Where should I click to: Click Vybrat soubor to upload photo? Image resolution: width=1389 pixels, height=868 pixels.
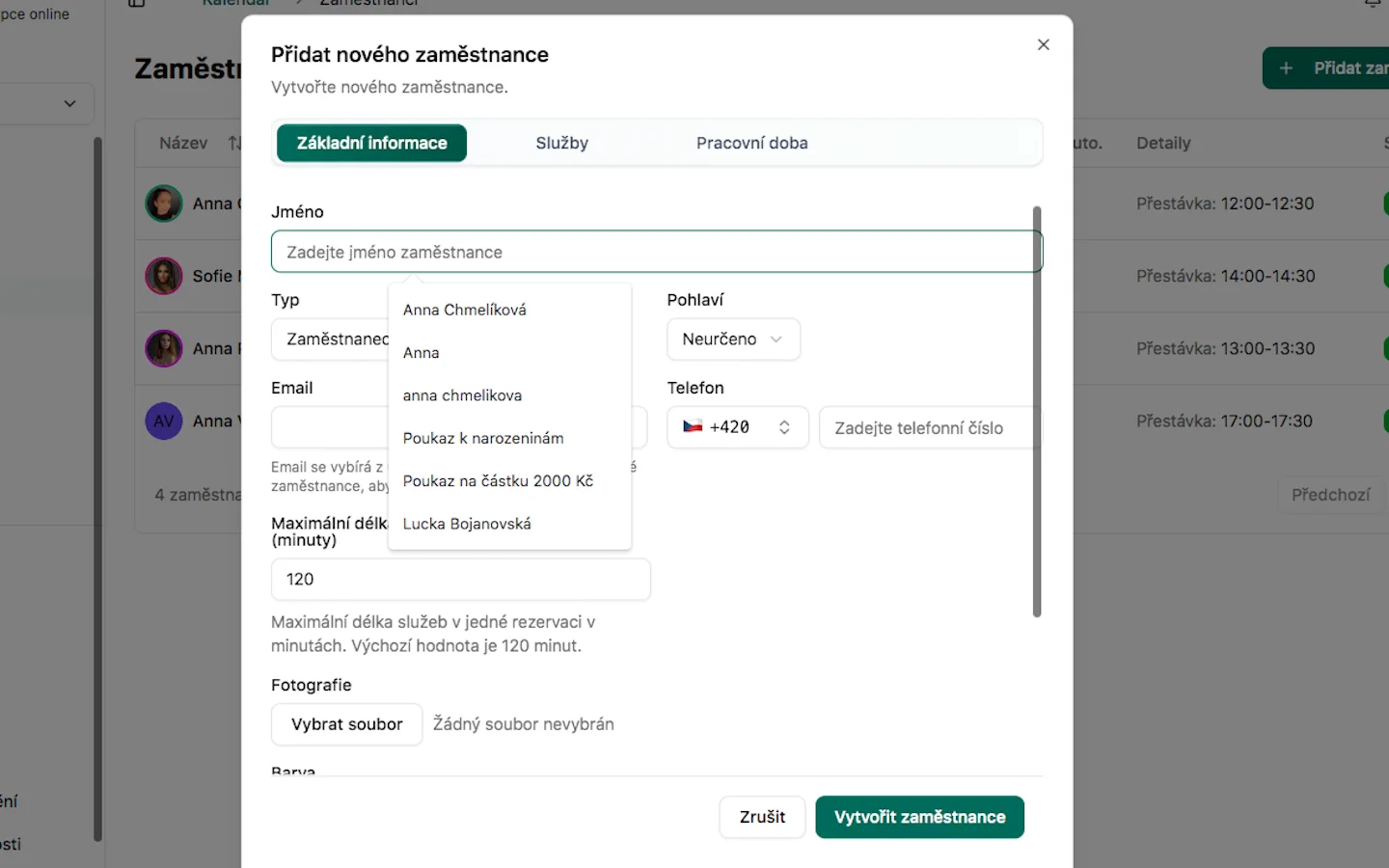pos(346,724)
